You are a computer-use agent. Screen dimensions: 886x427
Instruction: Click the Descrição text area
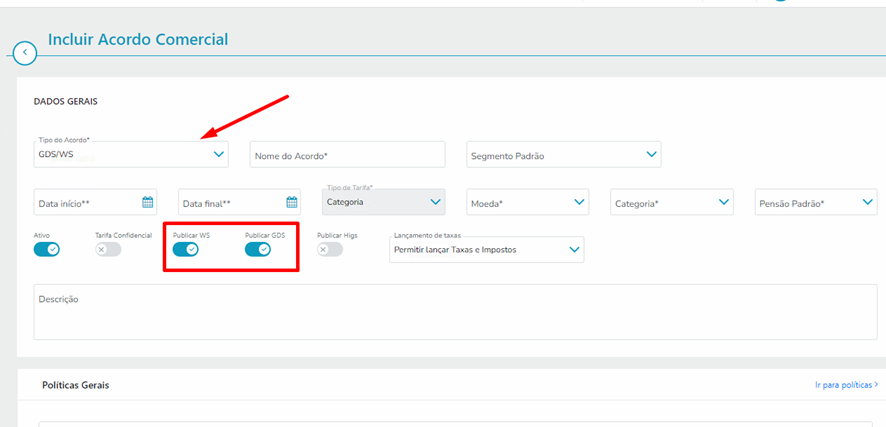pos(455,312)
